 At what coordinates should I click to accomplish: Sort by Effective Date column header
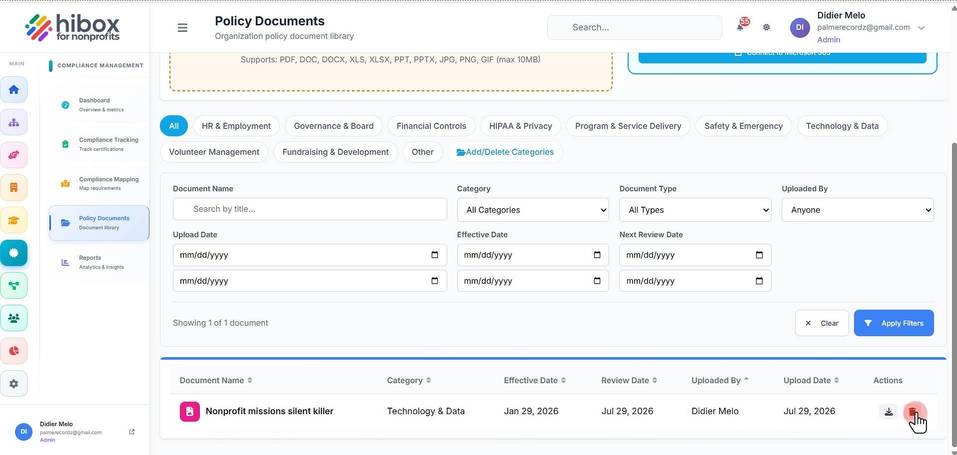pyautogui.click(x=534, y=380)
